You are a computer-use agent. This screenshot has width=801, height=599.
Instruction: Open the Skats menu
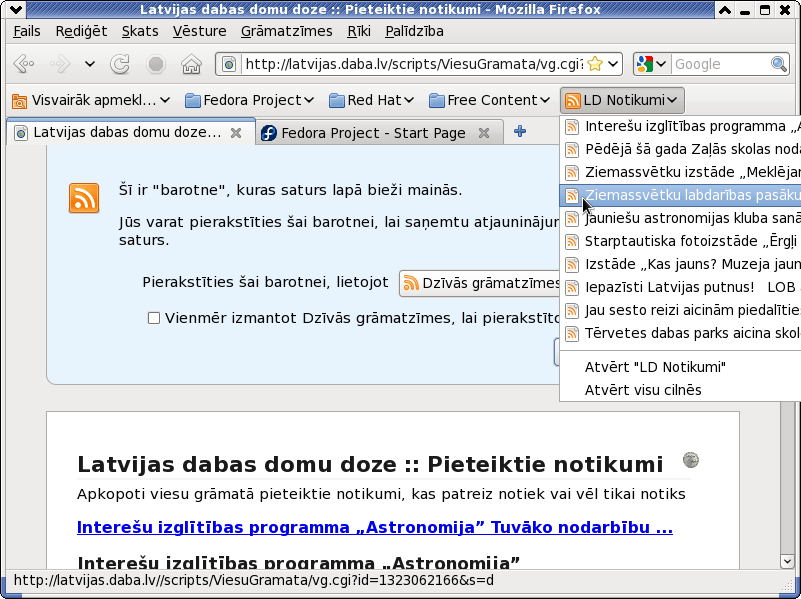tap(140, 31)
